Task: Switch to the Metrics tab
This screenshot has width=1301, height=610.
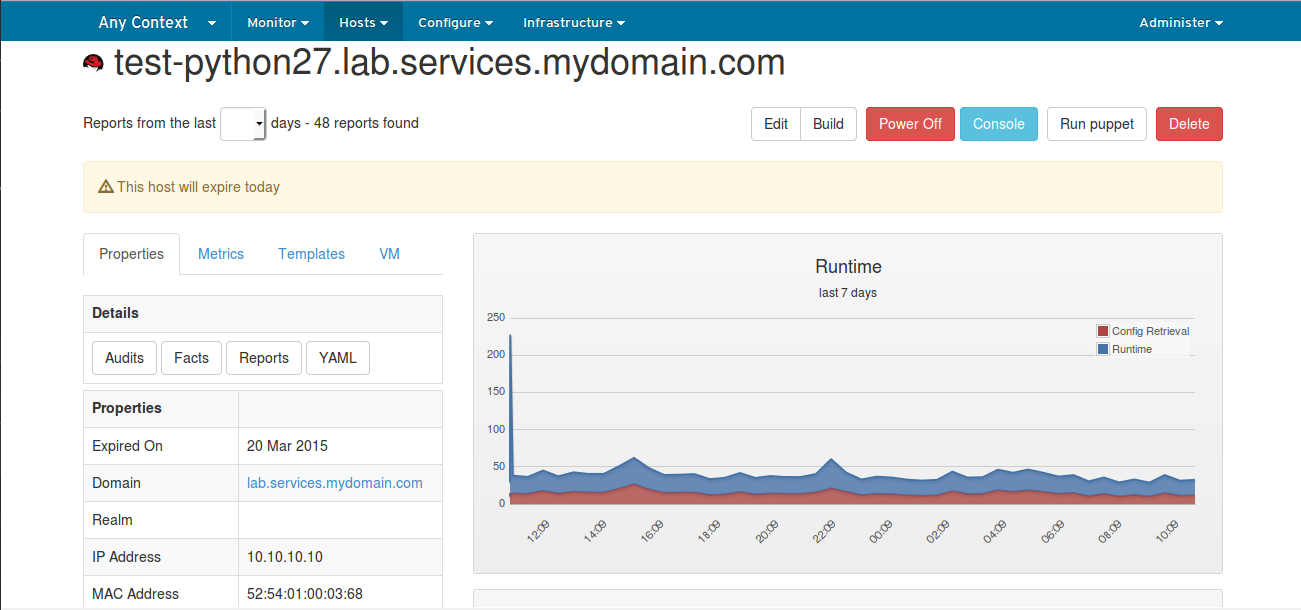Action: click(x=221, y=254)
